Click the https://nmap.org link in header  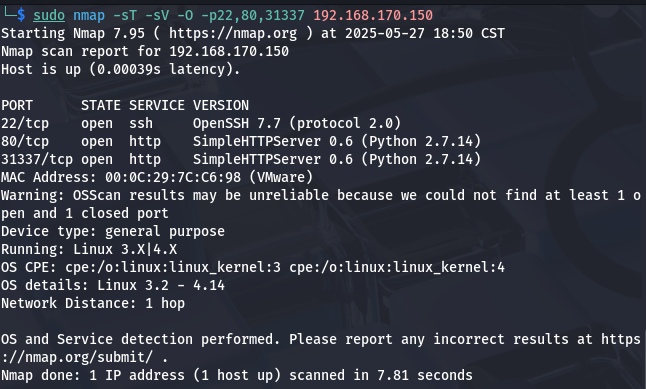[x=233, y=33]
